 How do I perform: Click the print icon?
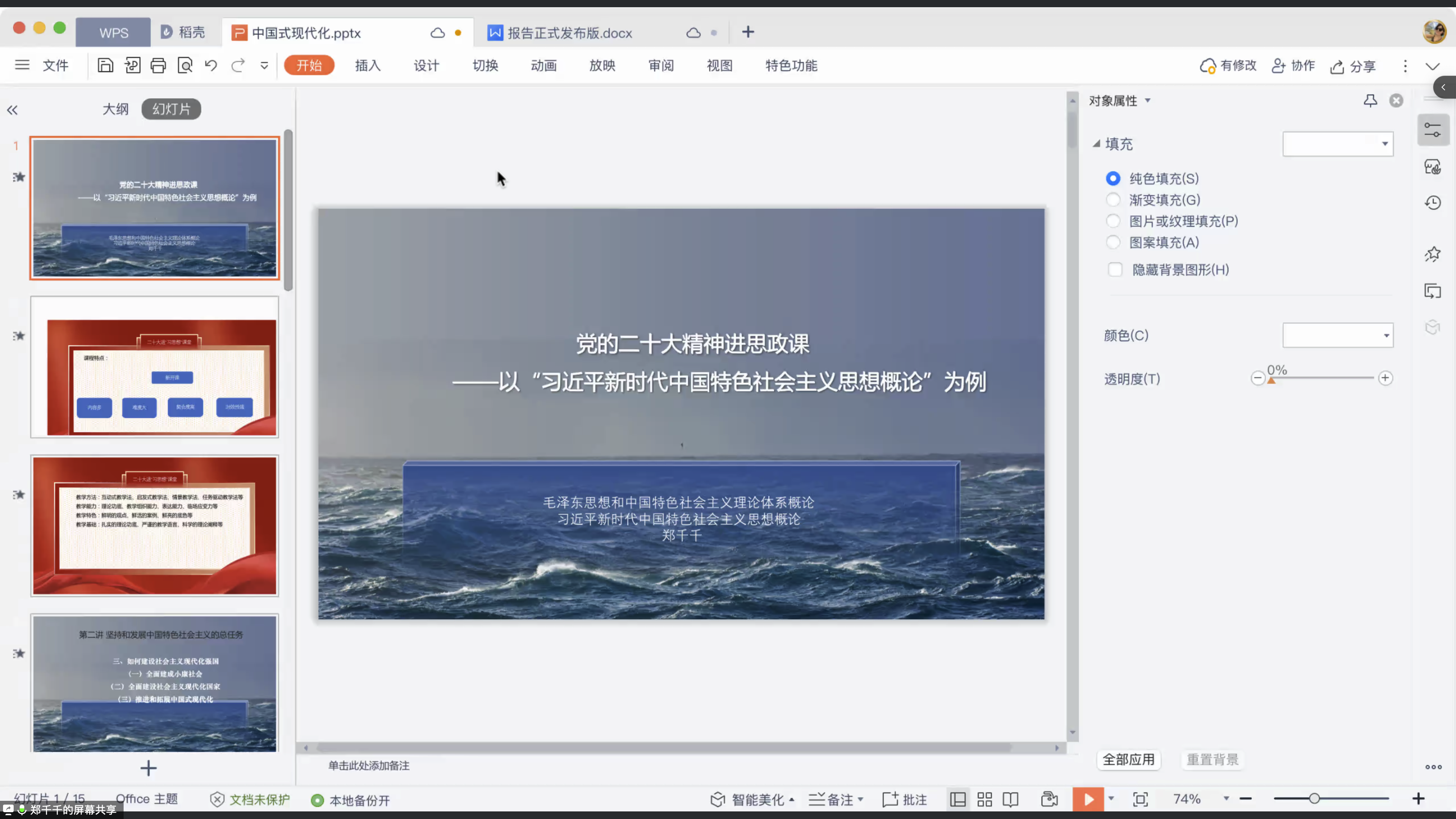(158, 66)
